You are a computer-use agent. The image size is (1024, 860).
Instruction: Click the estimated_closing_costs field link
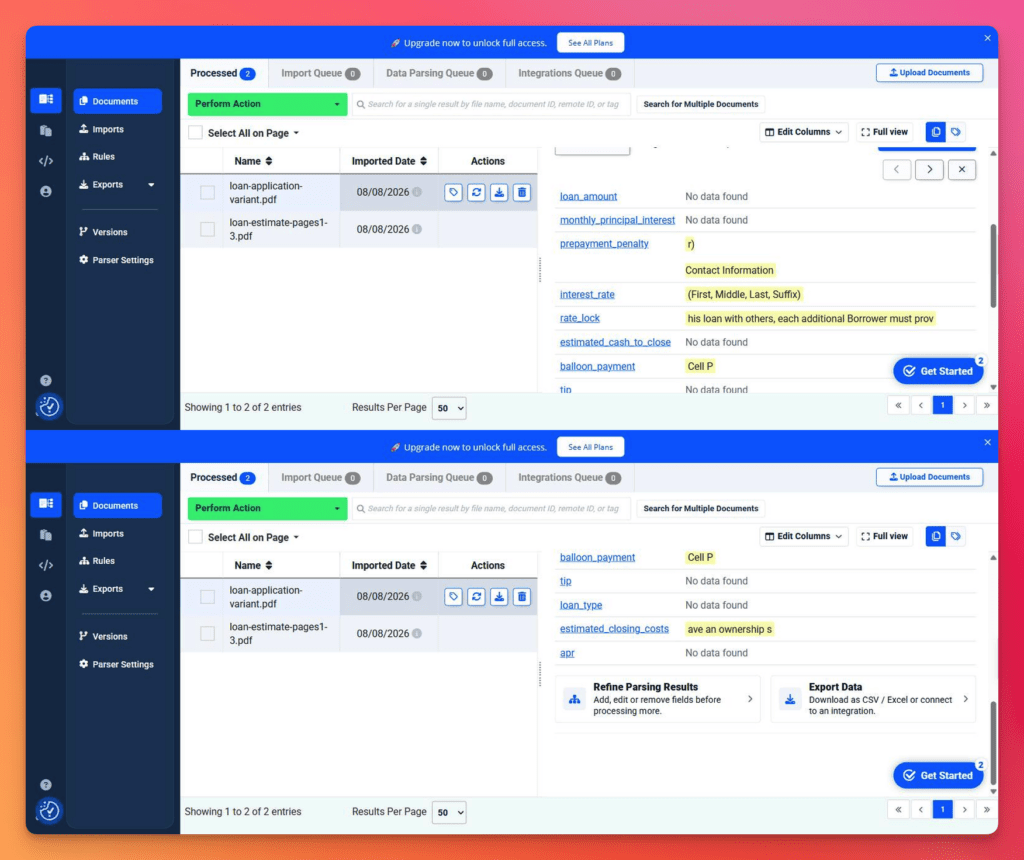click(614, 629)
